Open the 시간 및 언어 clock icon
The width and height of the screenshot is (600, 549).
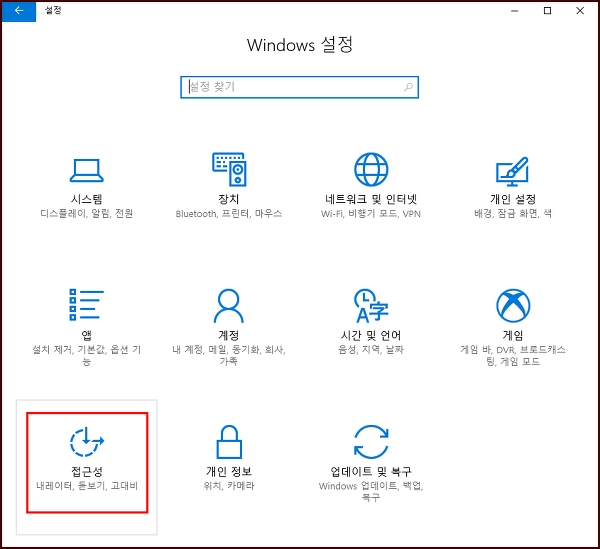coord(371,305)
